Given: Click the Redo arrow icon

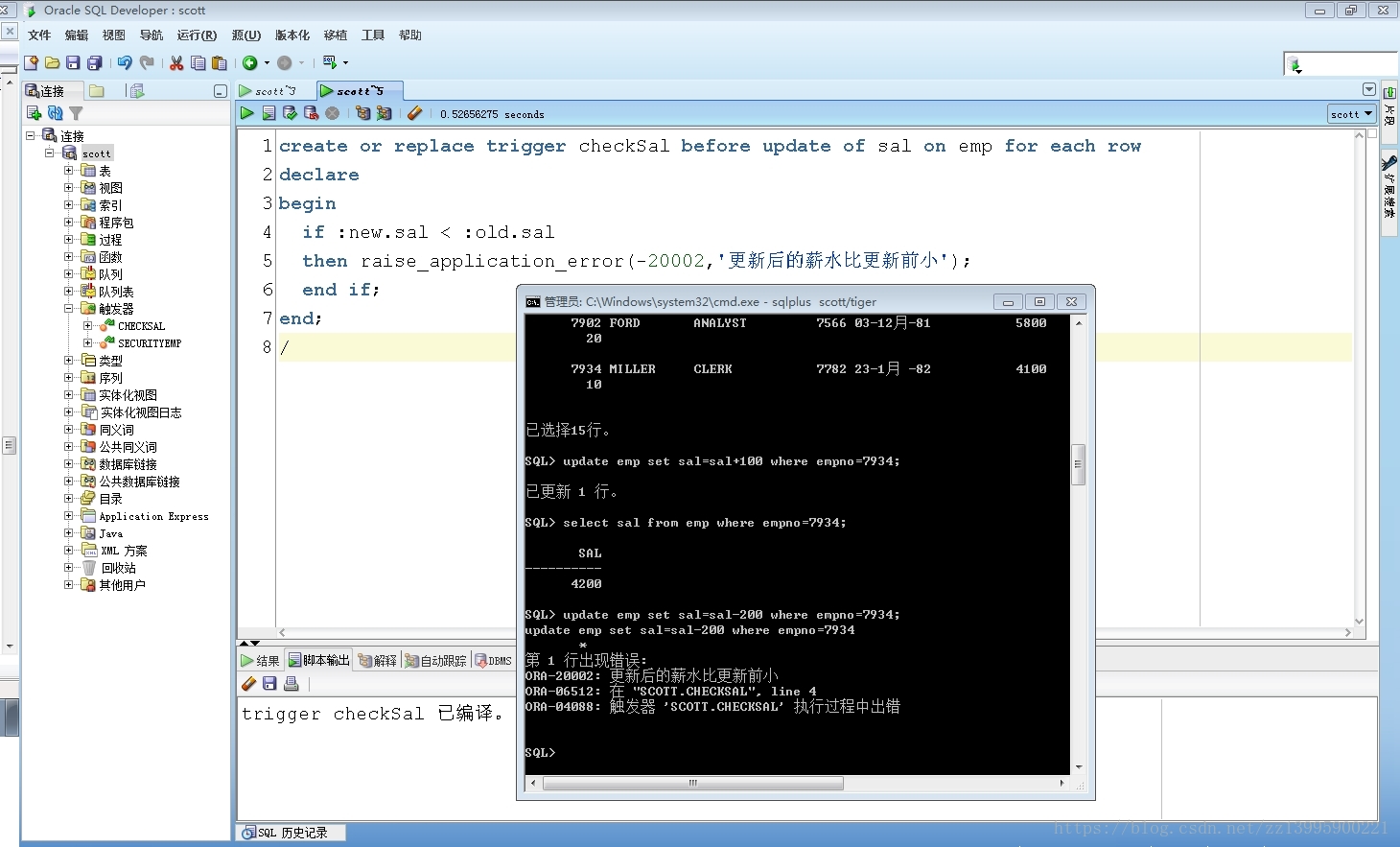Looking at the screenshot, I should point(147,63).
